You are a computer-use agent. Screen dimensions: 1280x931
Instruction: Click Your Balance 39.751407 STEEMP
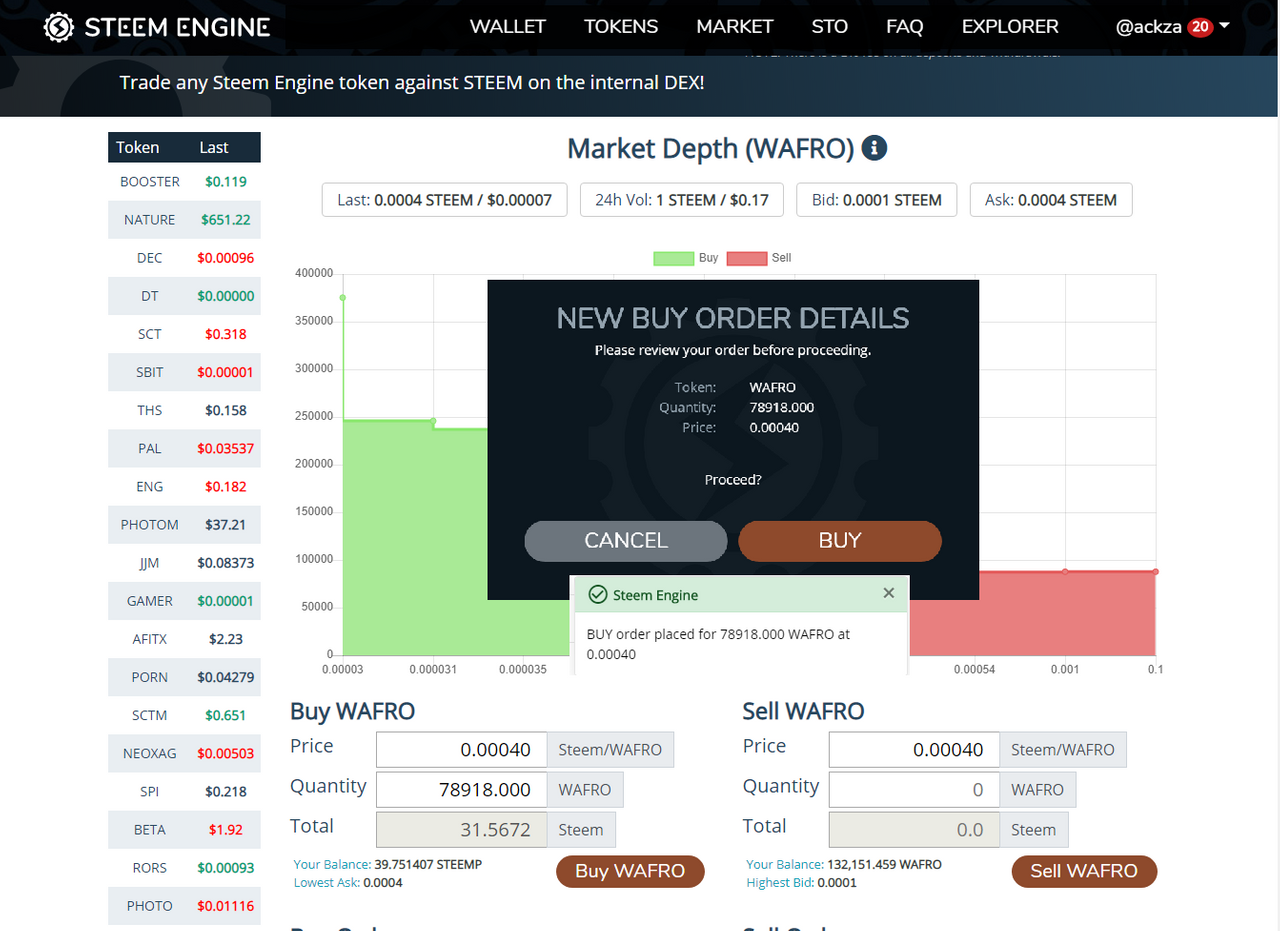428,864
